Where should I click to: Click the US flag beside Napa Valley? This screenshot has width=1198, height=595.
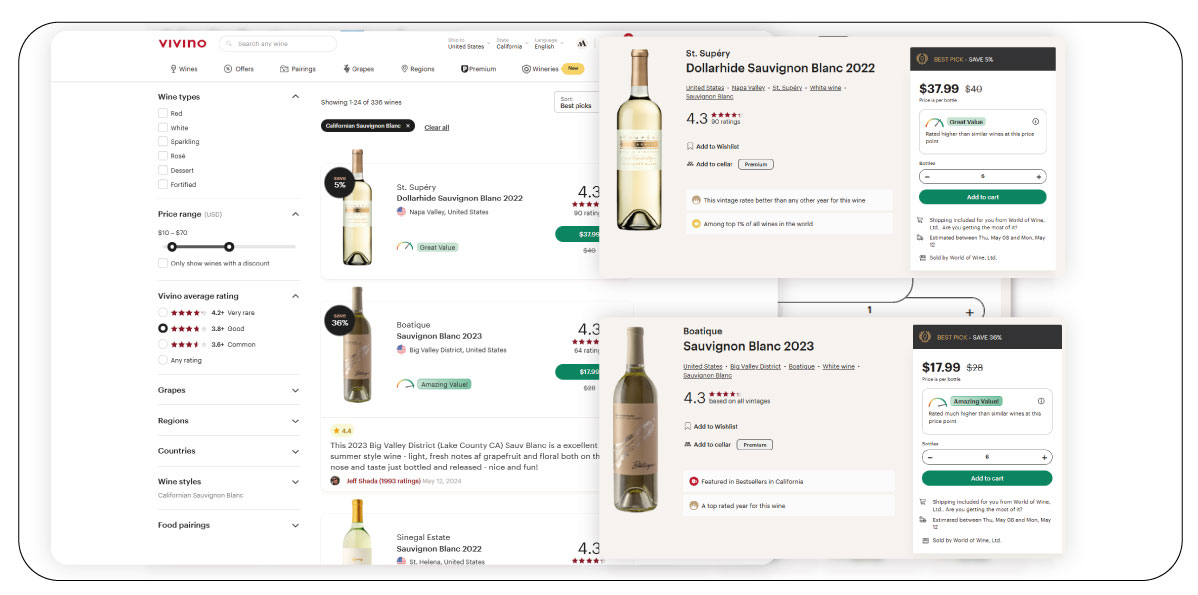(401, 212)
